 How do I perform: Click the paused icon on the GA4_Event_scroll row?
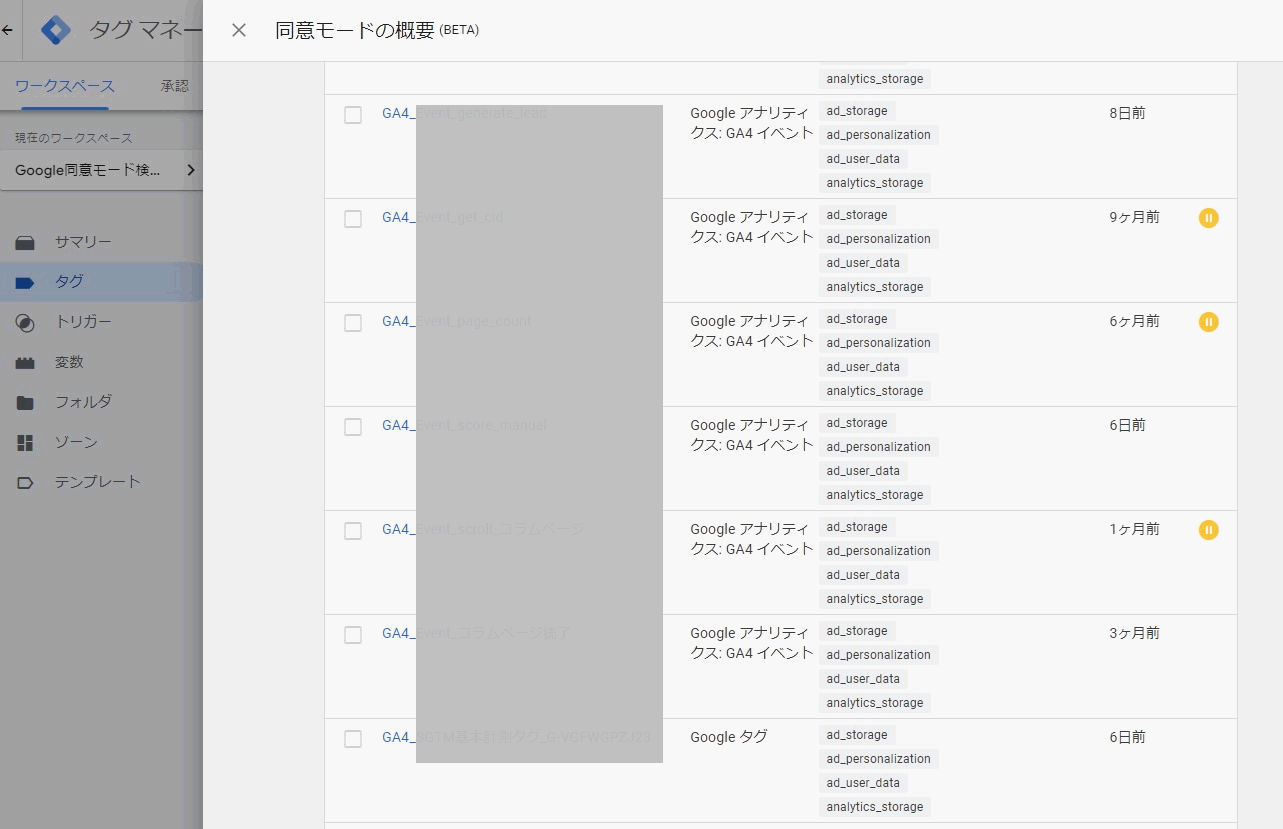(1209, 530)
